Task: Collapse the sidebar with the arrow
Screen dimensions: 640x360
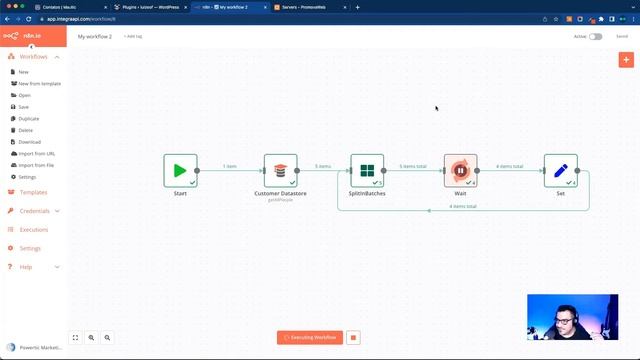Action: tap(31, 47)
